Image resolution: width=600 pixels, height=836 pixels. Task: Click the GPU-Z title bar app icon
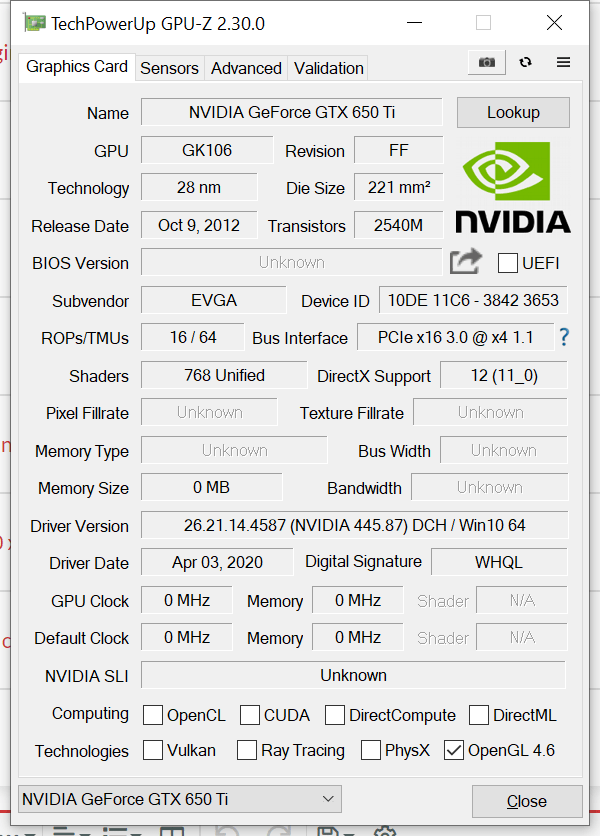[35, 23]
